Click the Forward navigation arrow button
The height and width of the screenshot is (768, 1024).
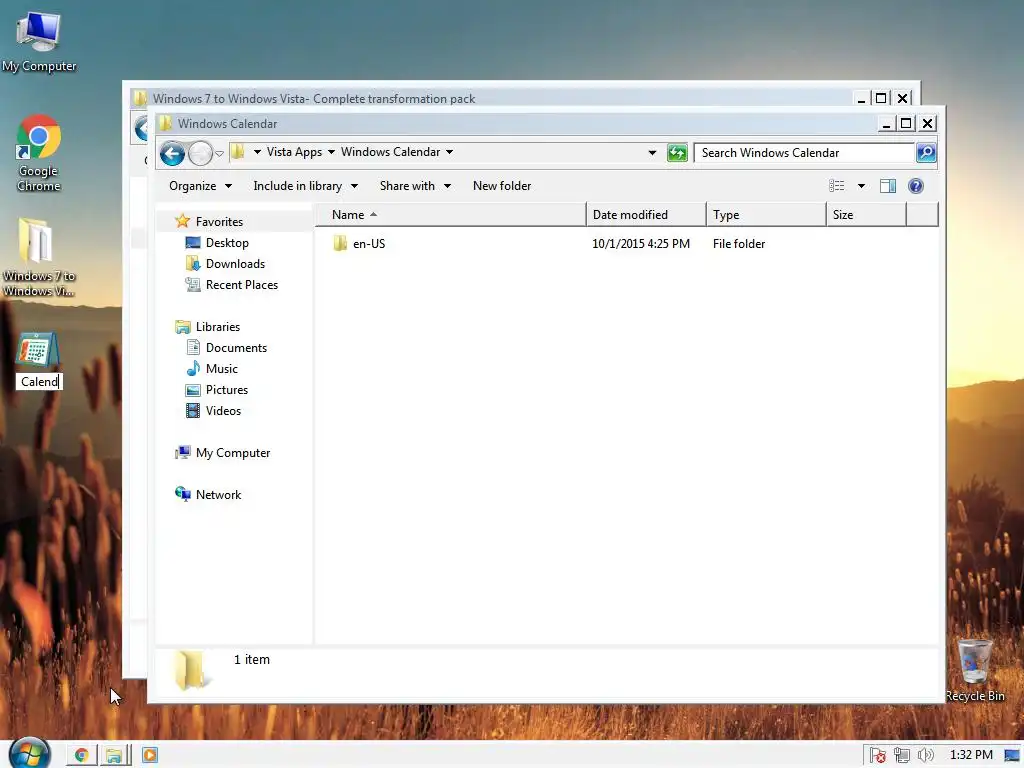pyautogui.click(x=200, y=153)
